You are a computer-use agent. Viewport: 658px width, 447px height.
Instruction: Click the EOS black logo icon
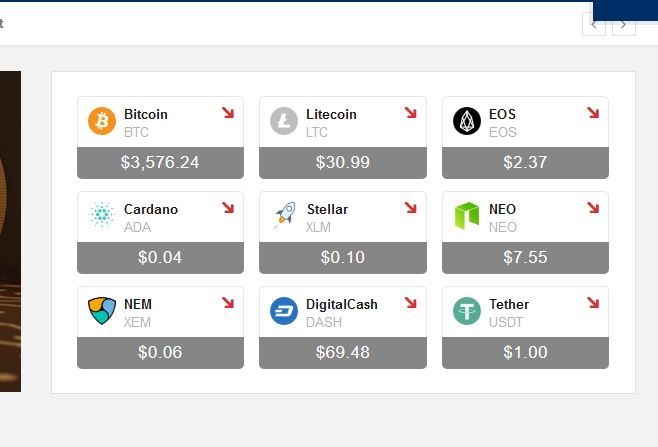coord(467,122)
